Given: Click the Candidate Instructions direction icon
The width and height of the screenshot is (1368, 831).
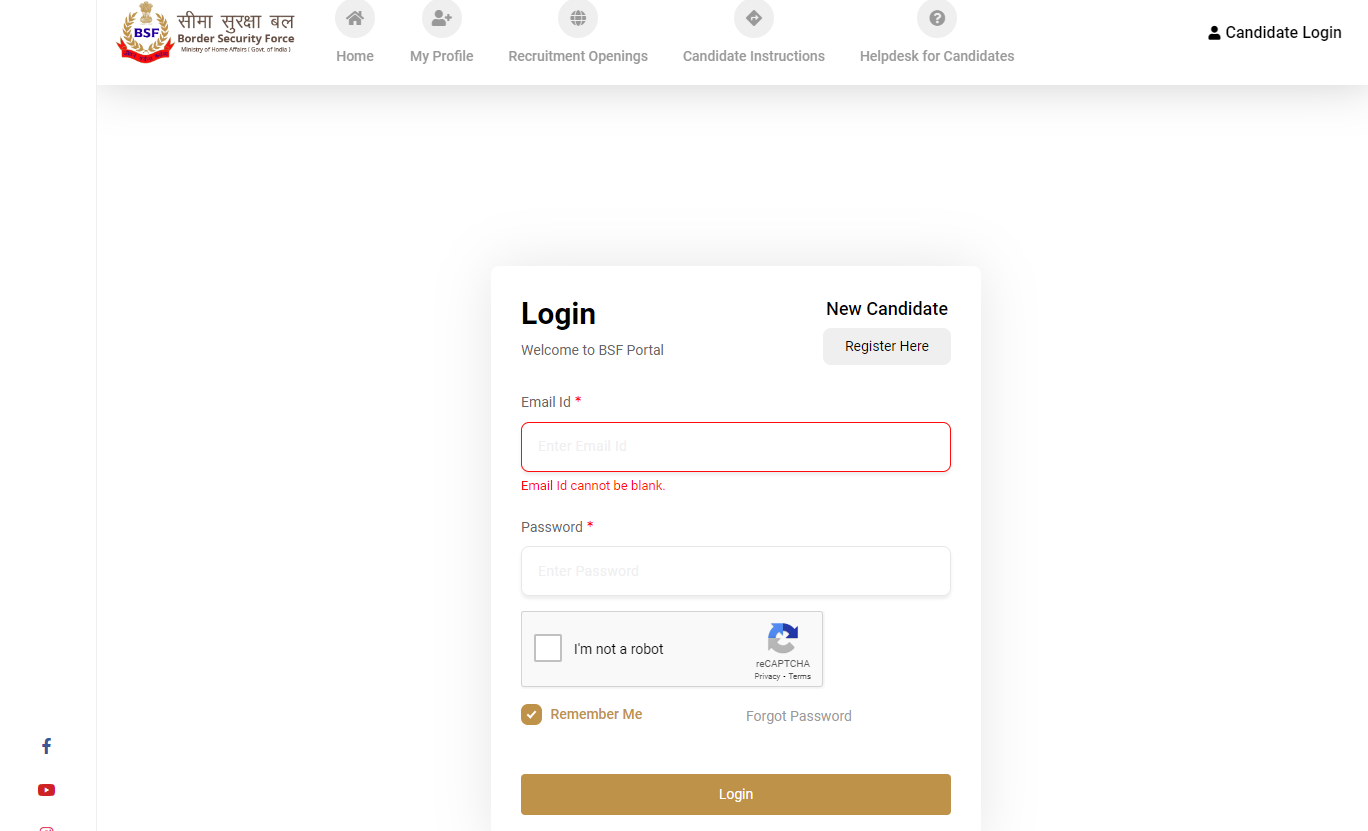Looking at the screenshot, I should 754,18.
